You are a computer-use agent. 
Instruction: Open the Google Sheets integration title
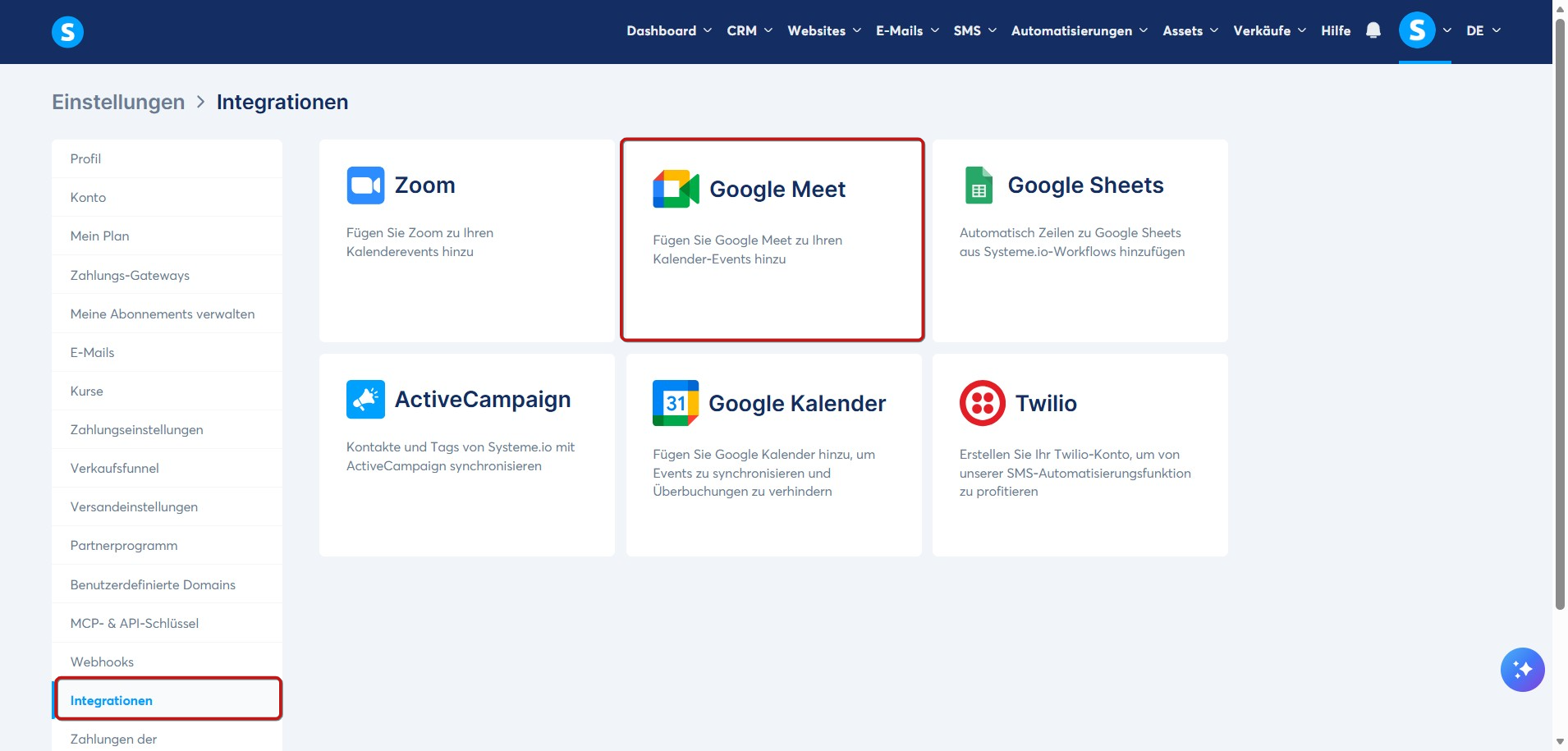1085,185
